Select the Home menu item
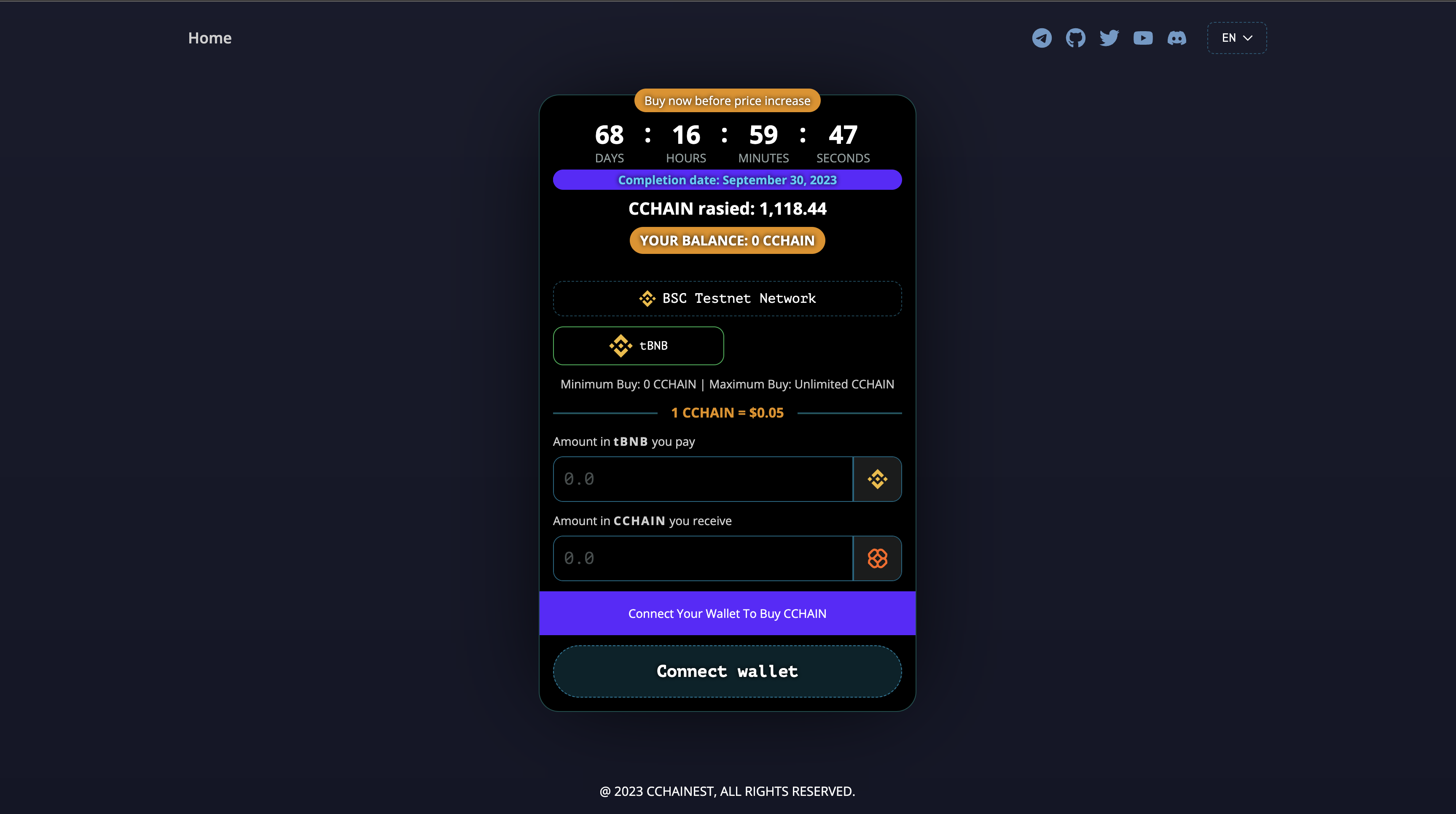The height and width of the screenshot is (814, 1456). click(x=210, y=37)
